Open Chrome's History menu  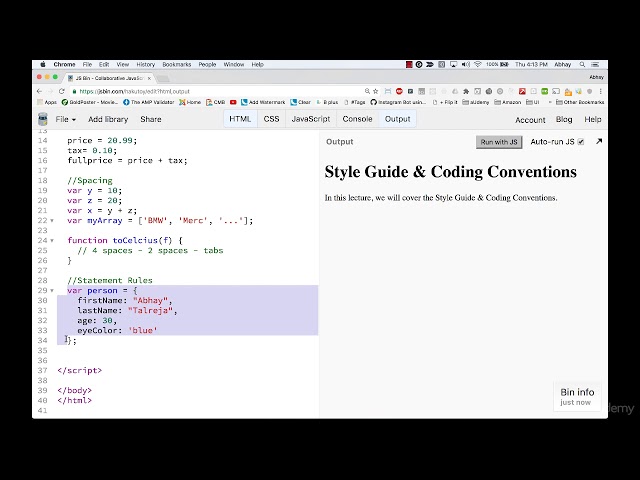coord(146,64)
